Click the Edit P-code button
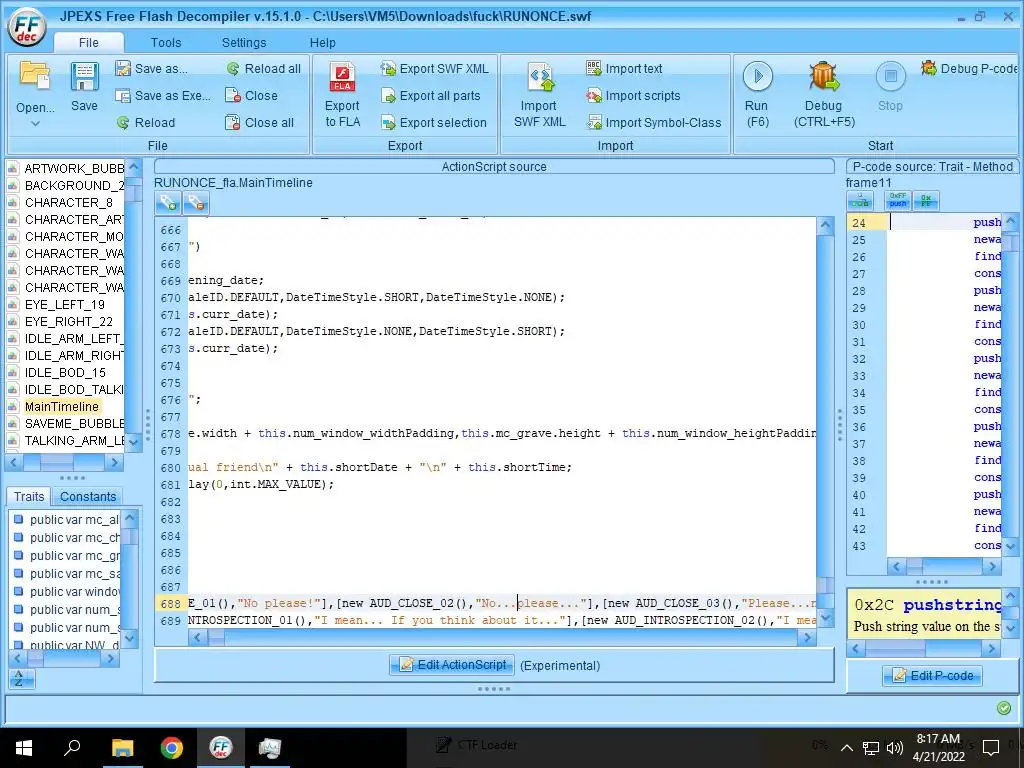This screenshot has height=768, width=1024. pos(933,675)
